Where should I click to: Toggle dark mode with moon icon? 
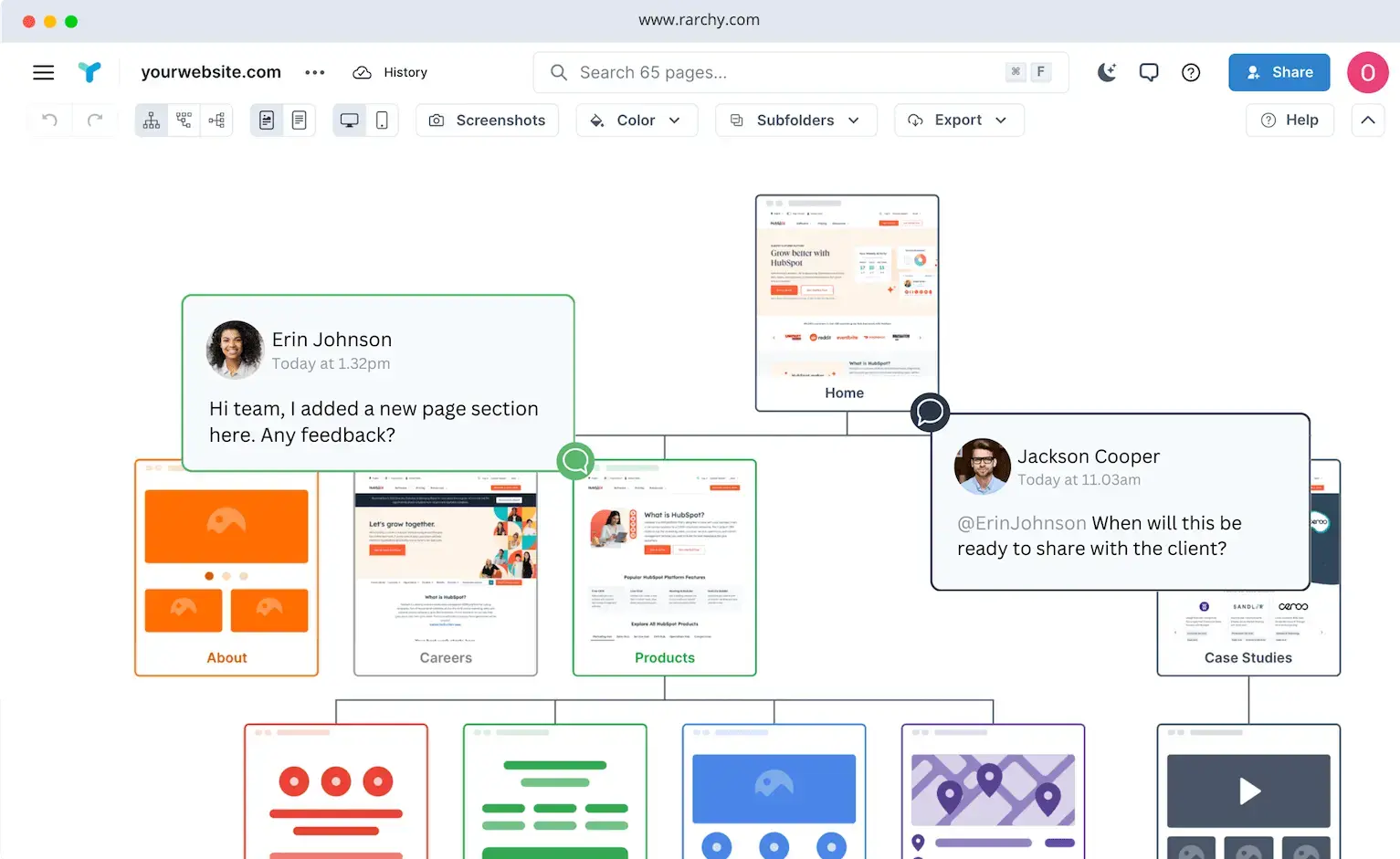click(x=1107, y=72)
